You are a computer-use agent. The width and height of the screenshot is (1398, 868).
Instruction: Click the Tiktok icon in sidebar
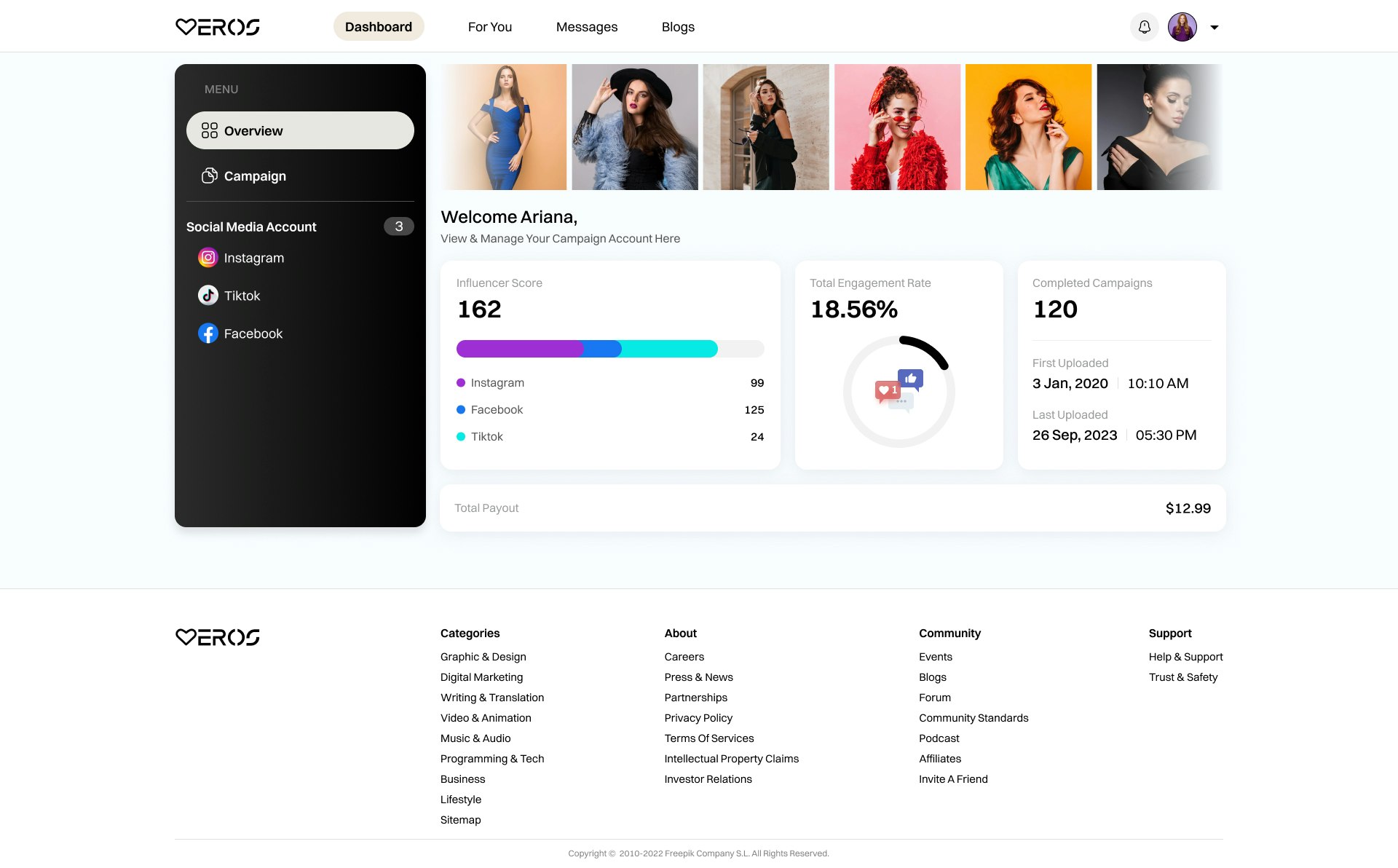click(208, 296)
